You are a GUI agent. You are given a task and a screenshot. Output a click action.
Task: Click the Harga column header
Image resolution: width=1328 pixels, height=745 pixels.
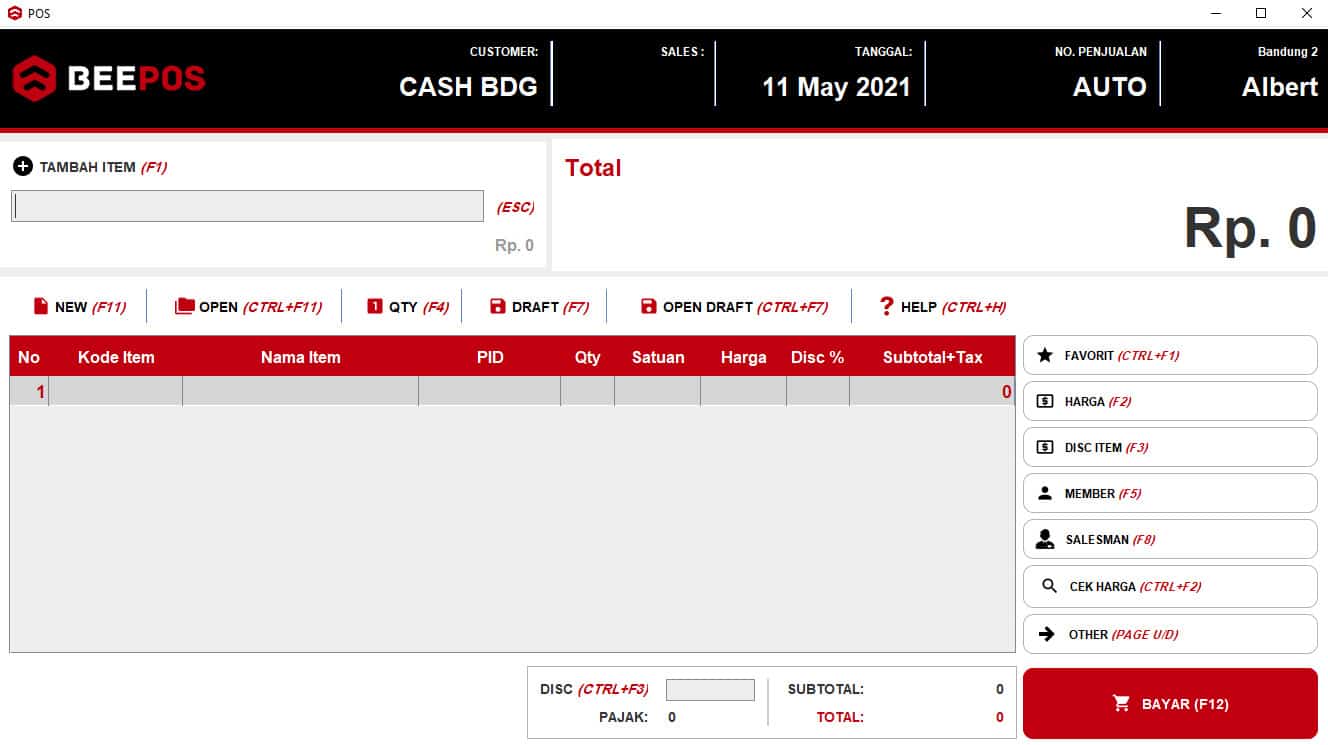[744, 357]
